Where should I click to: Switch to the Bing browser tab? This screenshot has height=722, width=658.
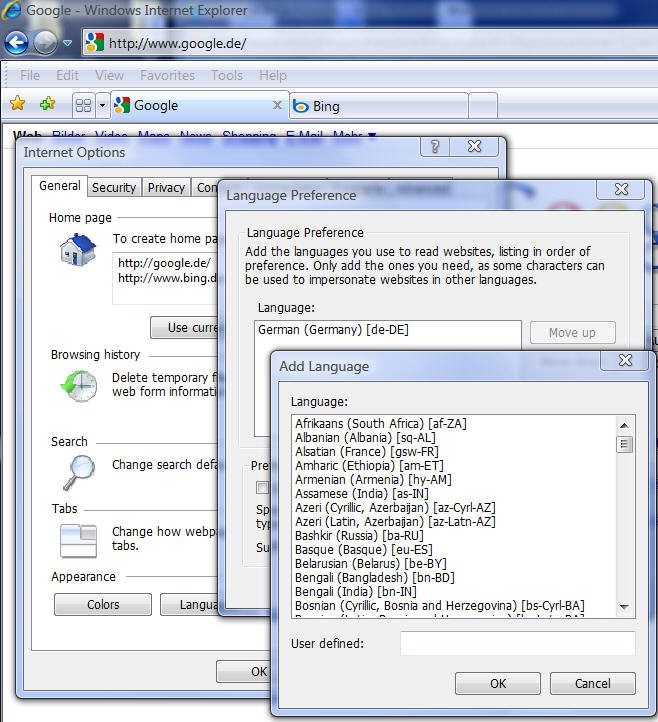pos(379,106)
